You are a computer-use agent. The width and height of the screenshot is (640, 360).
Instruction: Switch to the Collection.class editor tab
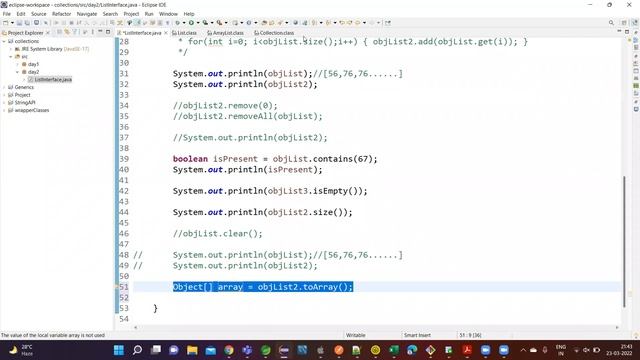(274, 33)
